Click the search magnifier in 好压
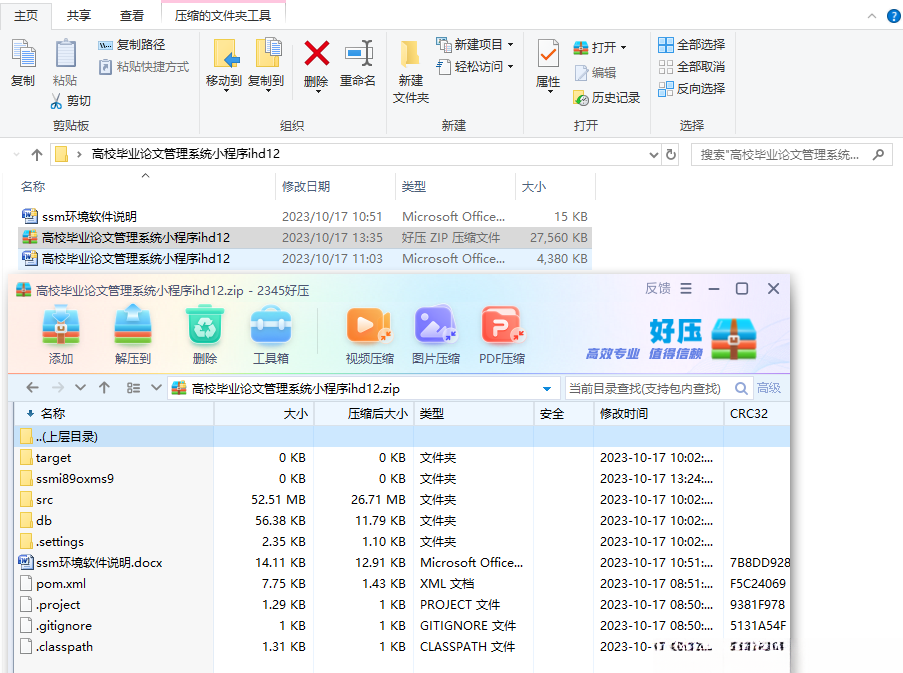Viewport: 903px width, 673px height. click(x=741, y=389)
